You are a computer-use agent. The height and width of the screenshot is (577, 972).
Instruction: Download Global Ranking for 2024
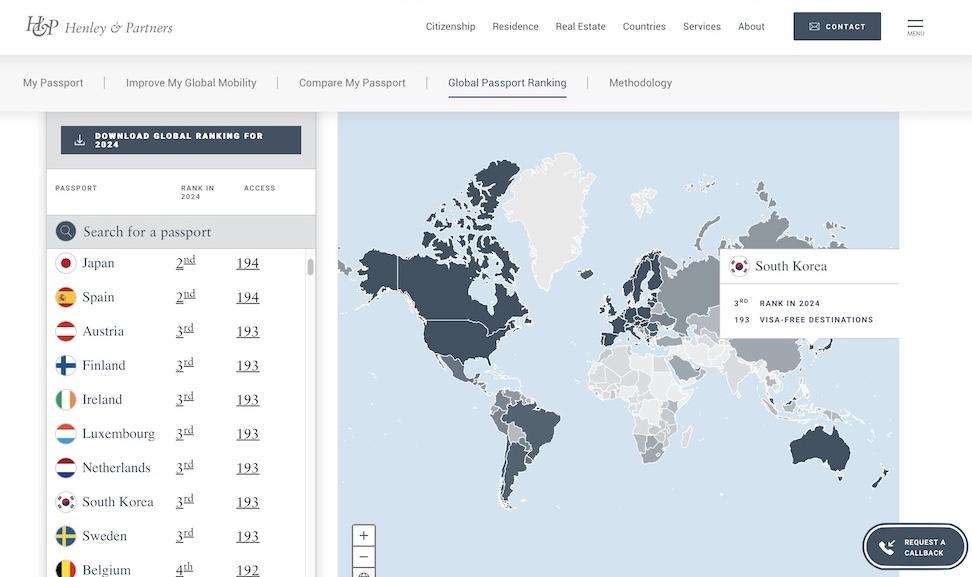click(181, 140)
